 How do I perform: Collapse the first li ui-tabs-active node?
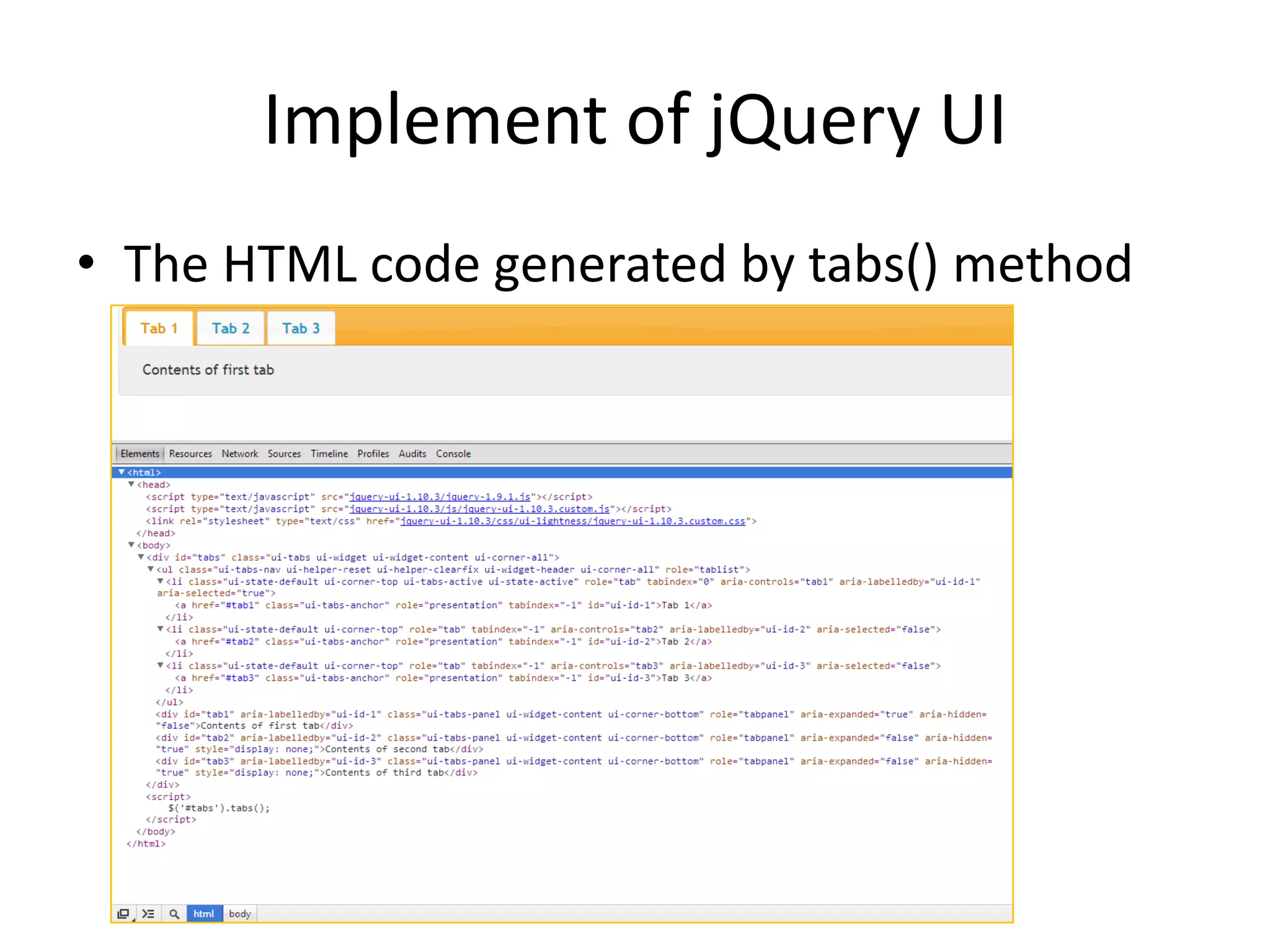pos(160,581)
